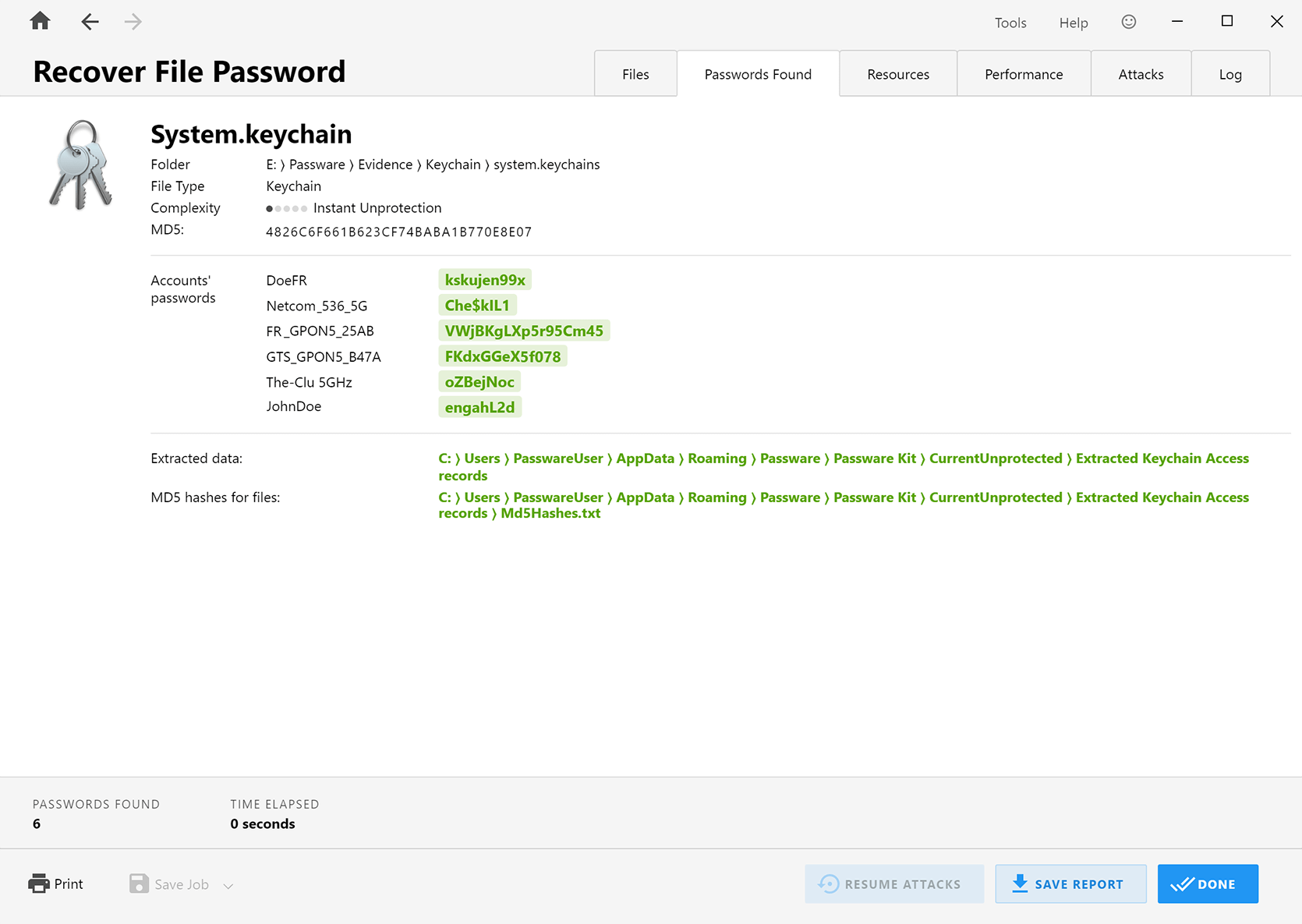
Task: Click the back arrow navigation icon
Action: point(90,22)
